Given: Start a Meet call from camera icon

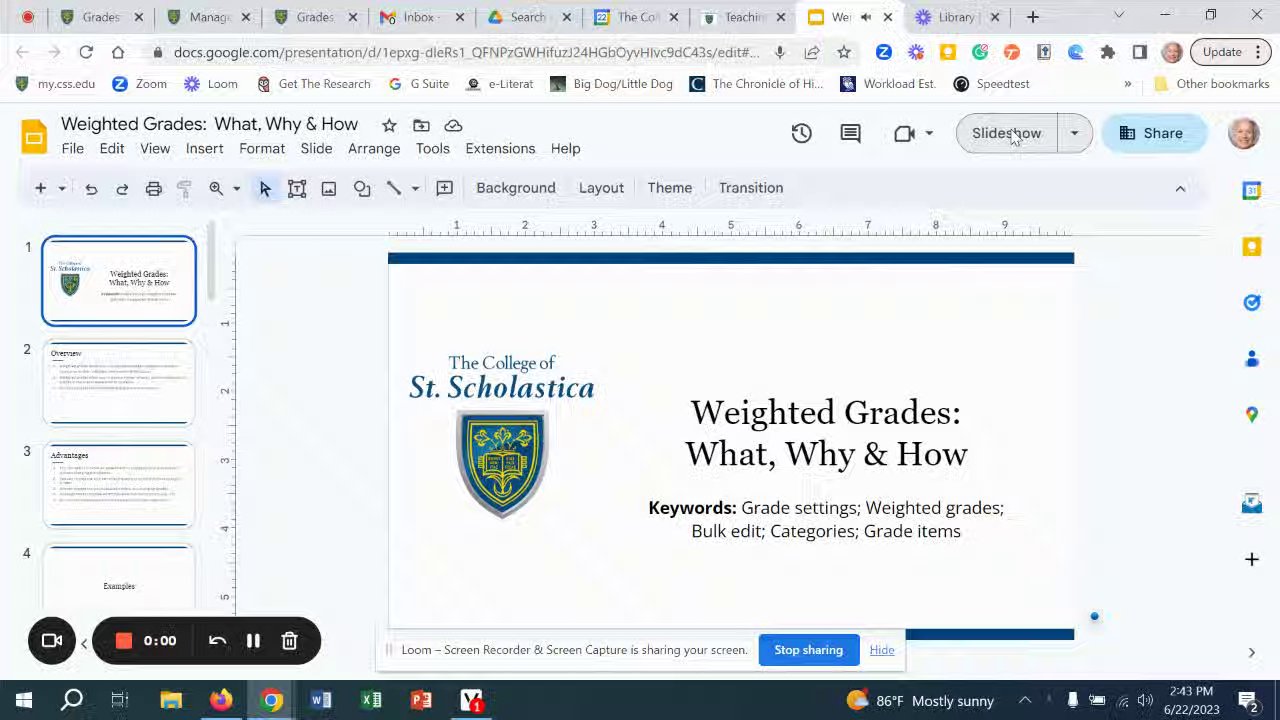Looking at the screenshot, I should tap(904, 133).
